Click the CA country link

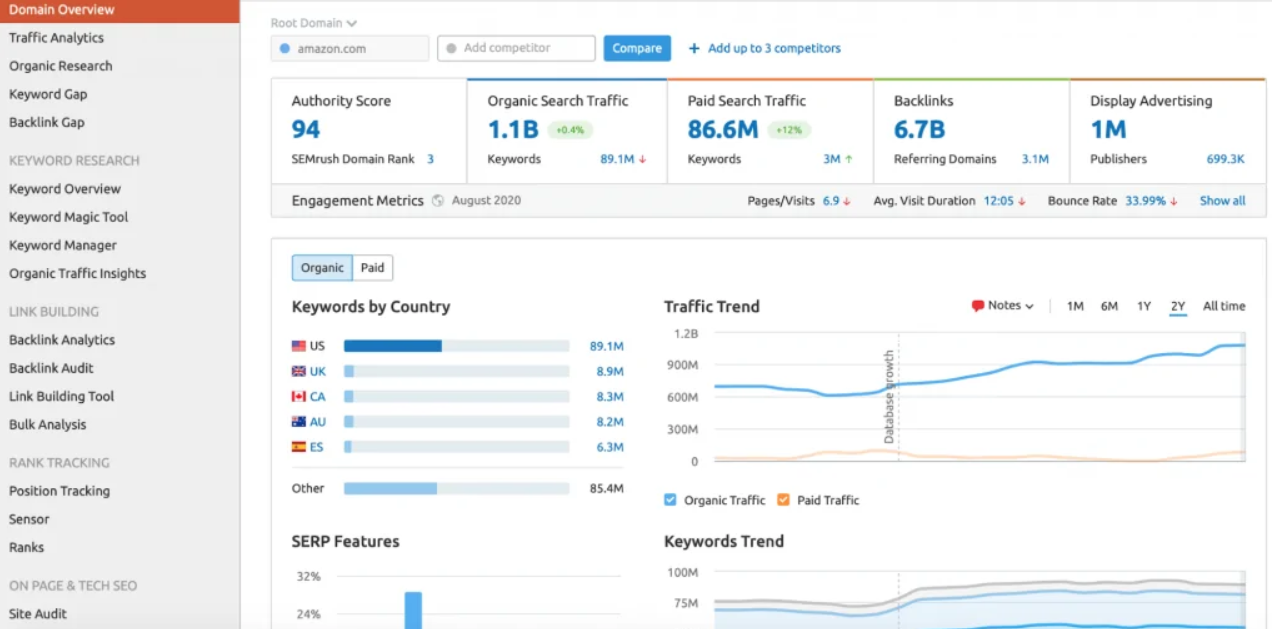pos(318,396)
